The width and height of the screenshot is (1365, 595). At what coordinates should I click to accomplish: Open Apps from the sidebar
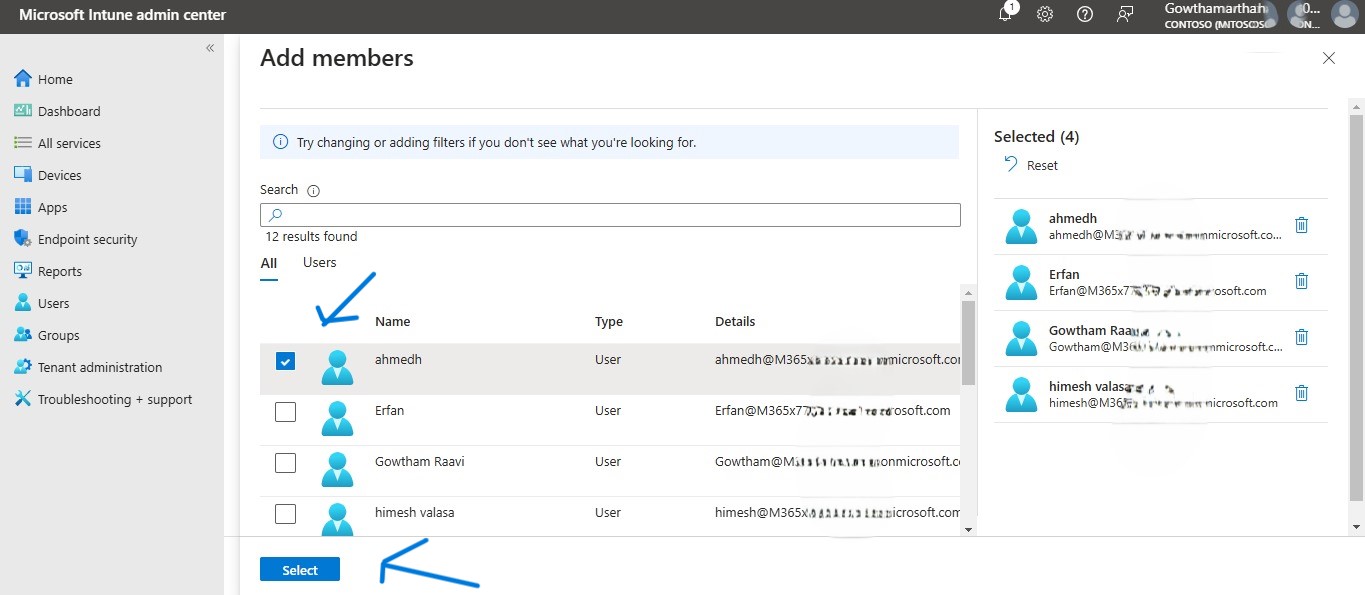[52, 206]
